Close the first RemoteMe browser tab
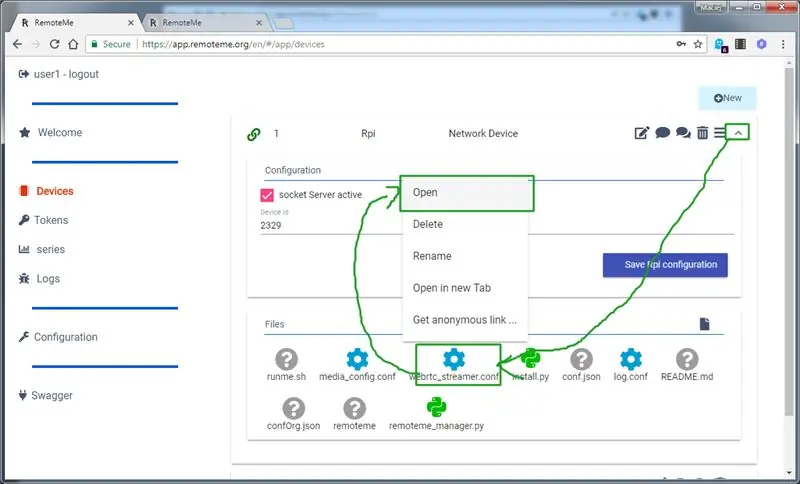Image resolution: width=800 pixels, height=484 pixels. [x=131, y=23]
